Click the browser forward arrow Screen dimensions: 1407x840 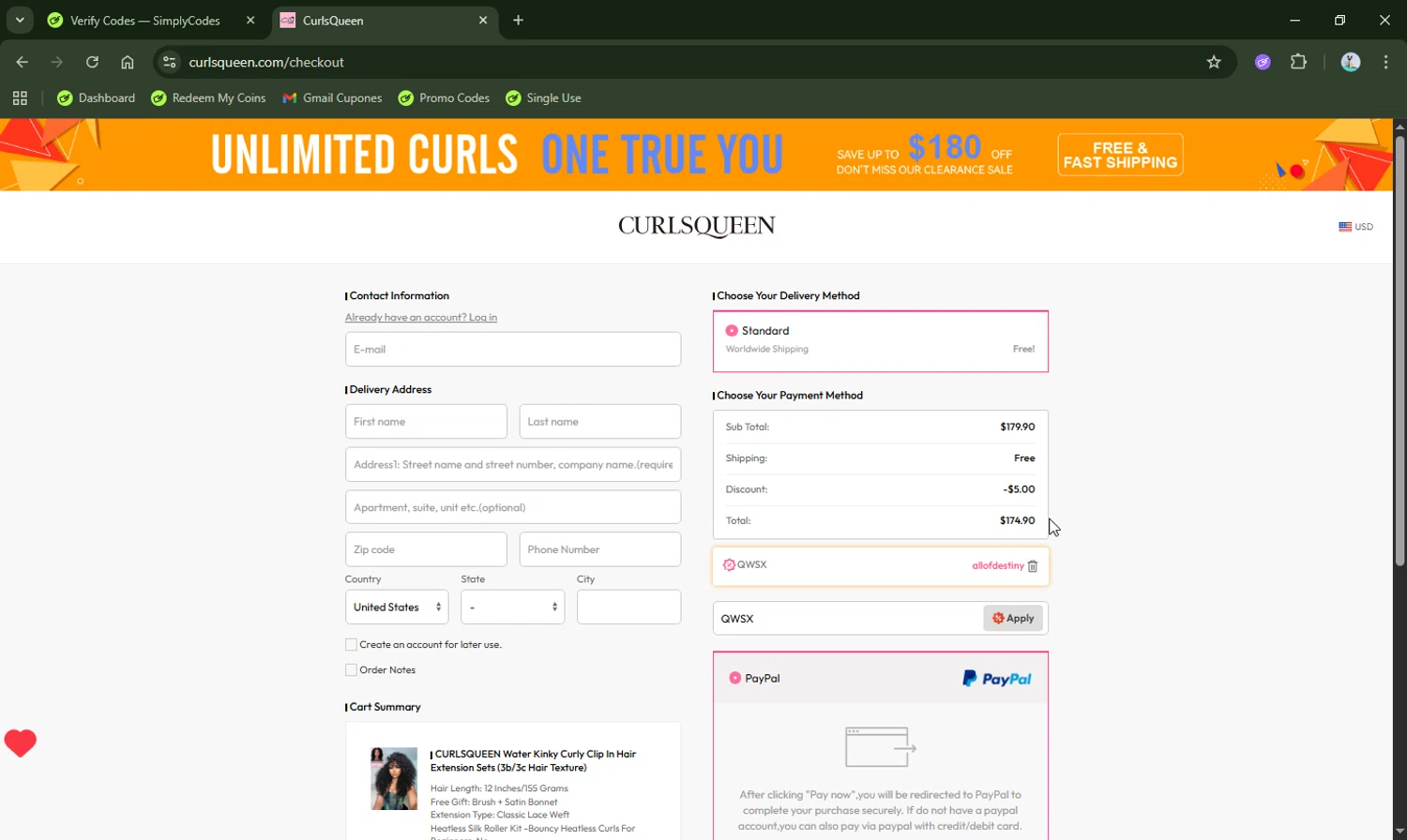(57, 62)
